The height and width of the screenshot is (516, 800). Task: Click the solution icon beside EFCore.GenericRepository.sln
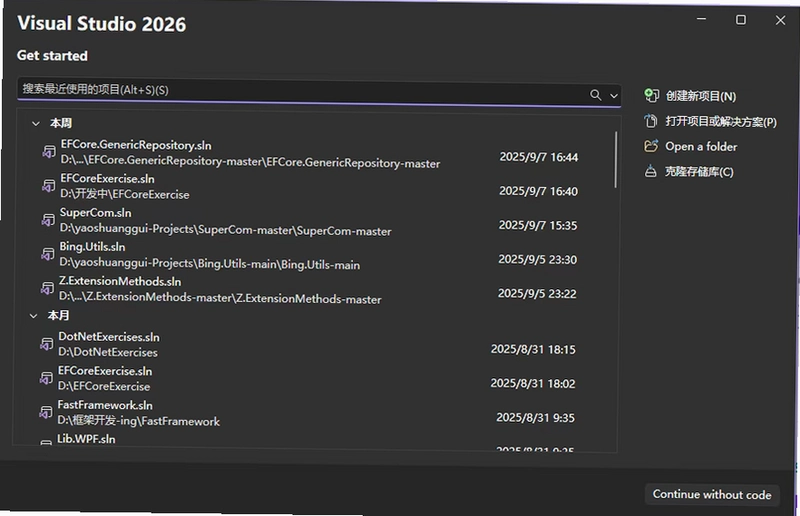[49, 152]
